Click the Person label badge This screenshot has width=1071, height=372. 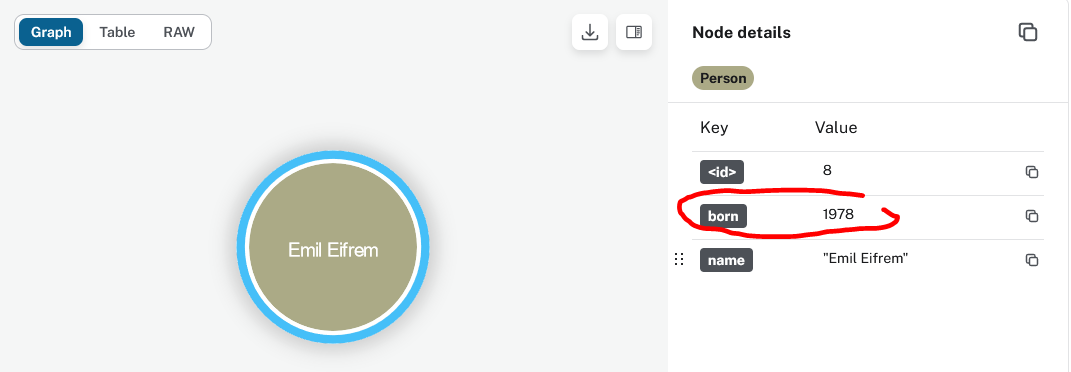pyautogui.click(x=723, y=78)
